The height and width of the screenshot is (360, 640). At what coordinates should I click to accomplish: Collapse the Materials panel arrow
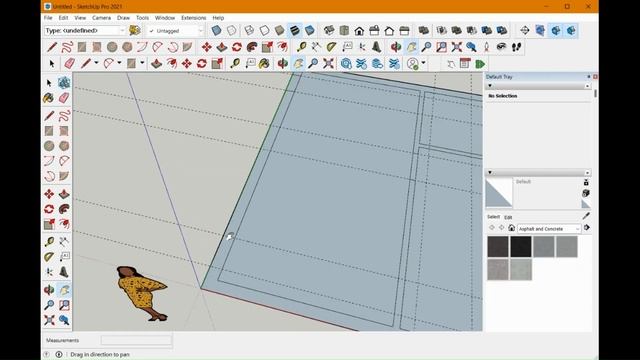pyautogui.click(x=490, y=173)
